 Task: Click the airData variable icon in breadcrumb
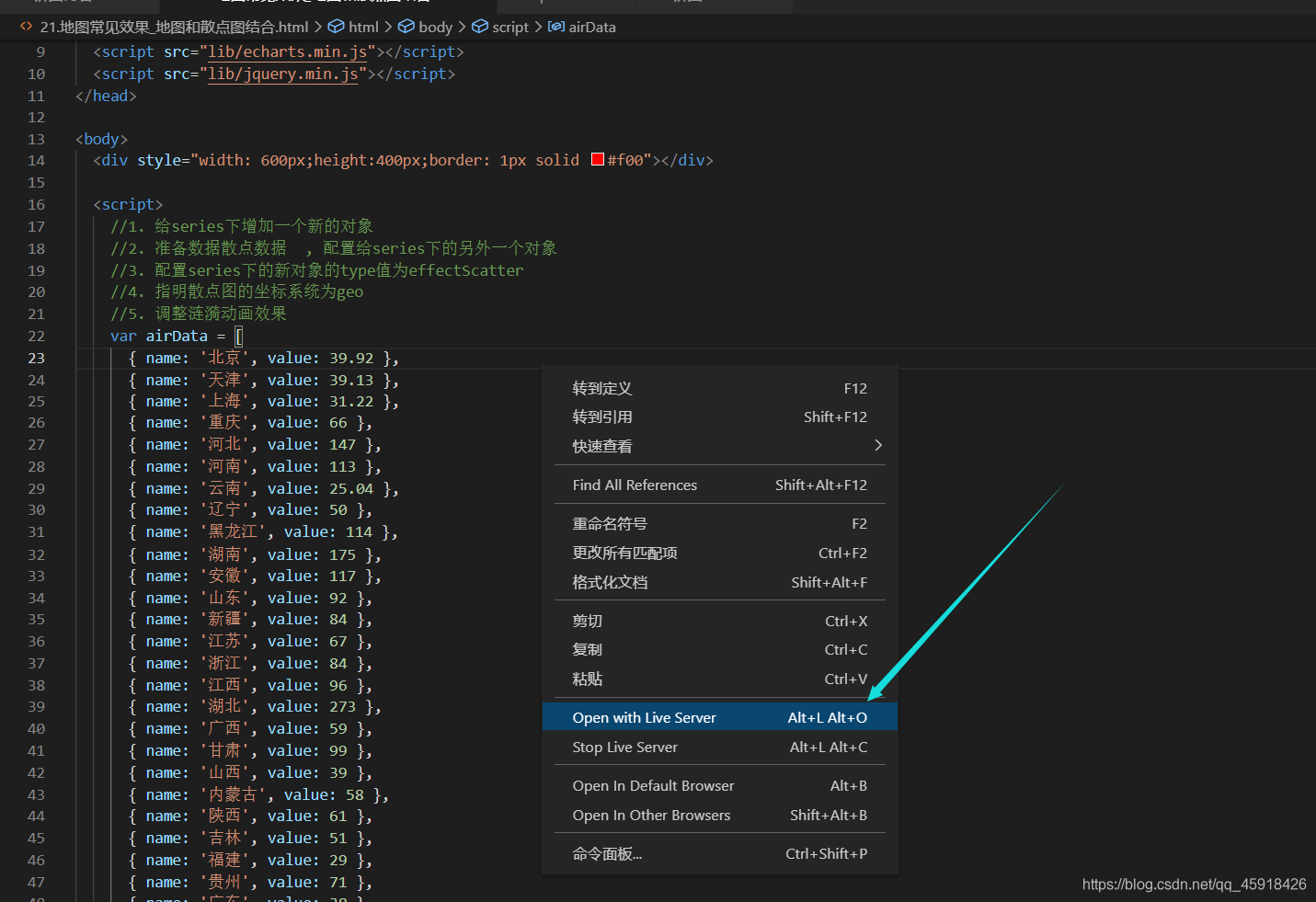(556, 27)
